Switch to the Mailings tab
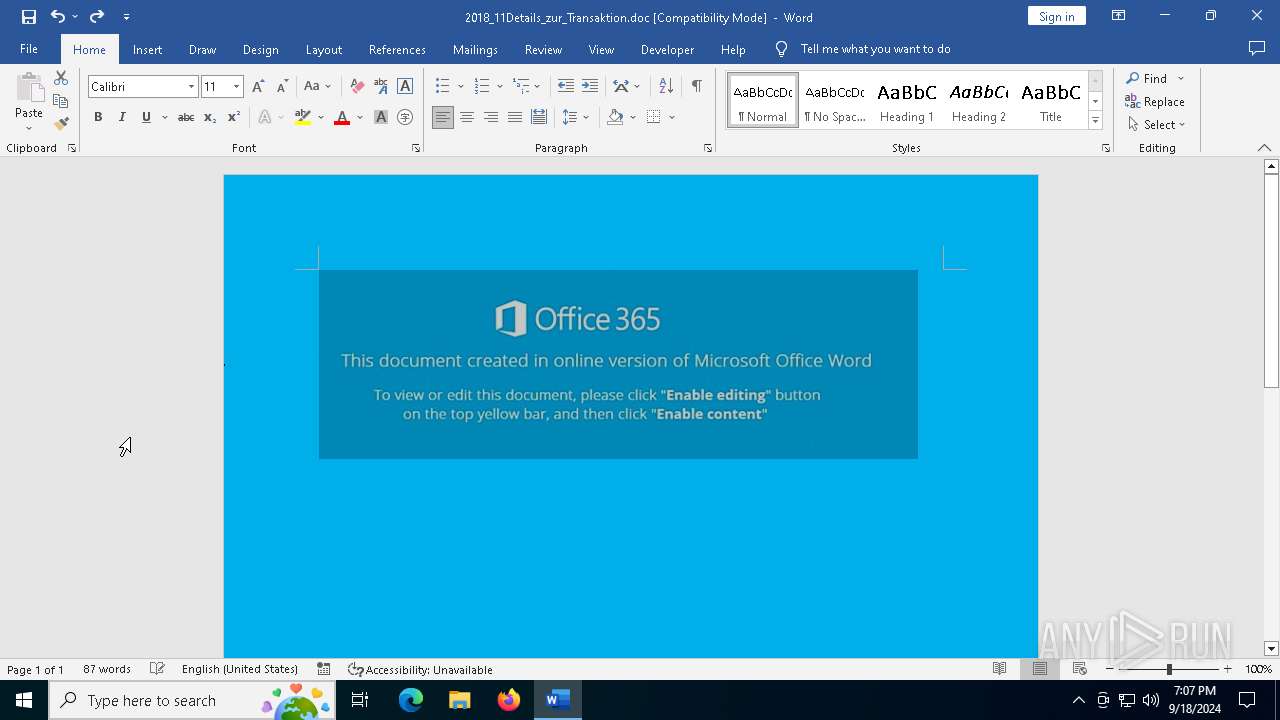 coord(475,49)
